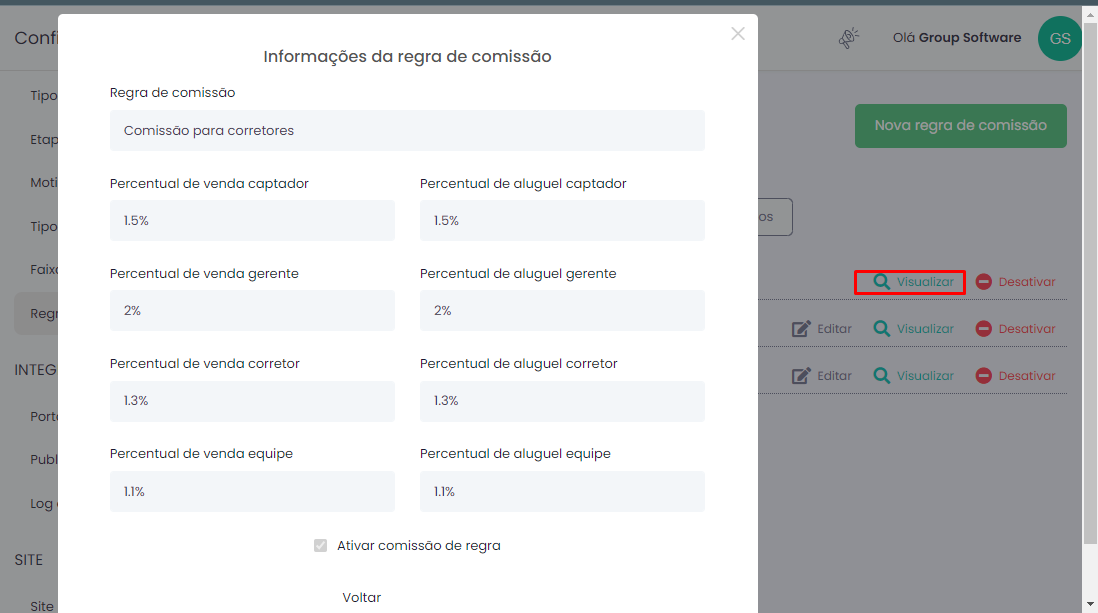Click the Ativar comissão de regra label text
The image size is (1098, 613).
[x=419, y=546]
